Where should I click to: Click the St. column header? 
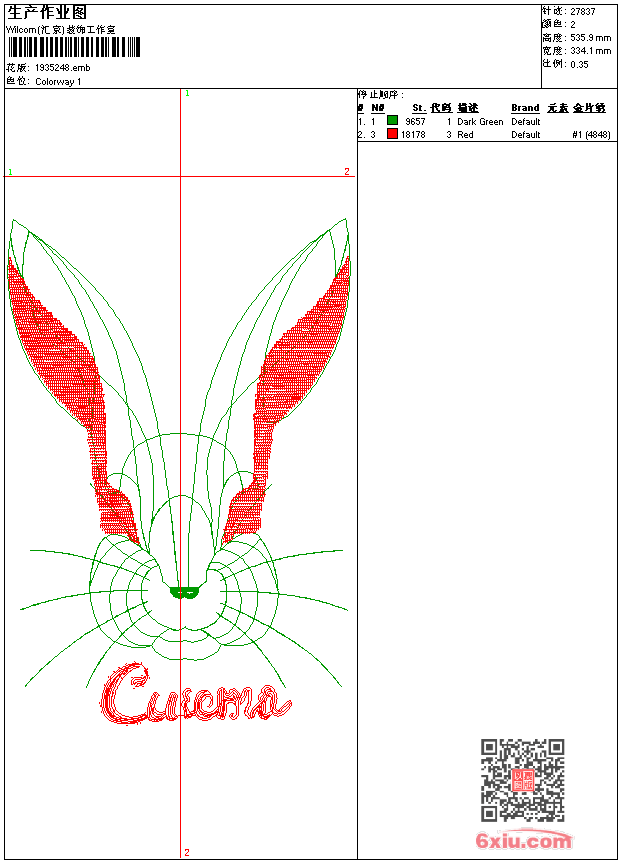(x=419, y=108)
